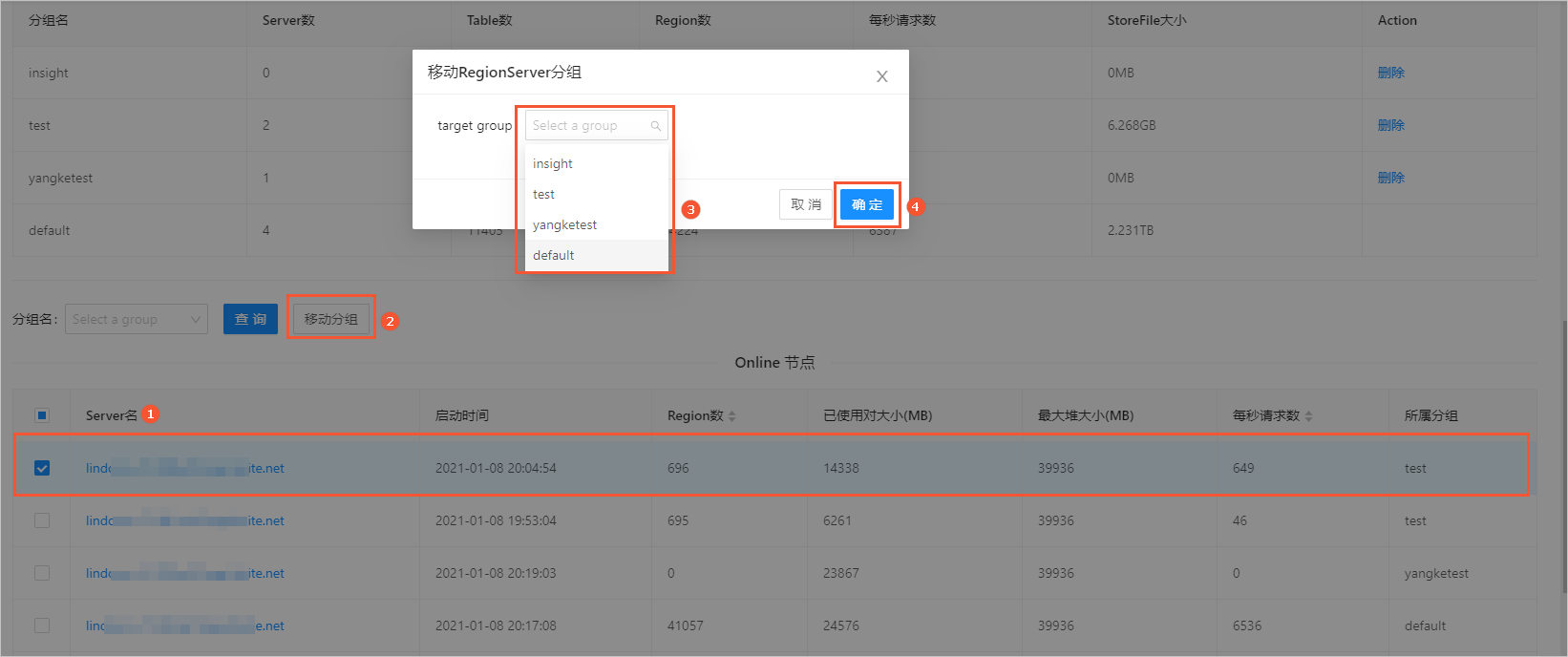Open server link with 695 regions

[x=185, y=520]
